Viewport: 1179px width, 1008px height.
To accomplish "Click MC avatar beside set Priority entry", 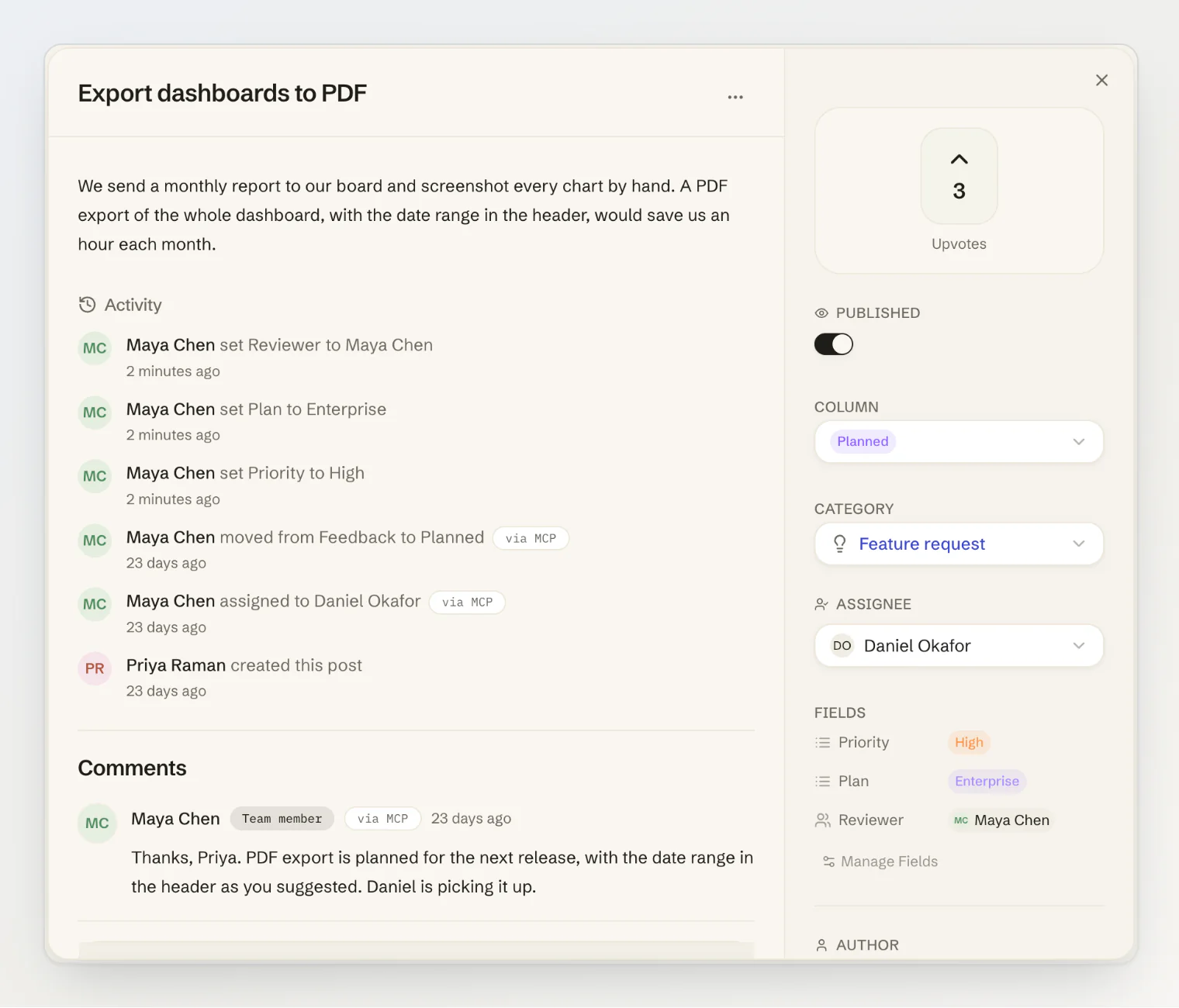I will click(x=95, y=476).
